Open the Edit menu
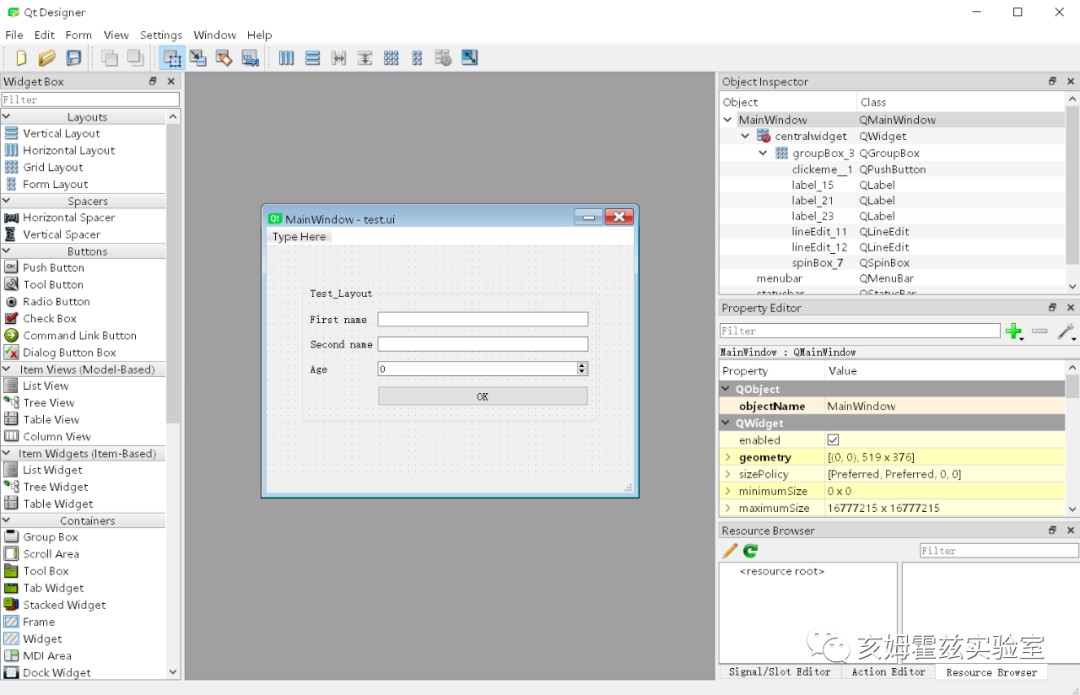This screenshot has width=1080, height=695. [44, 34]
